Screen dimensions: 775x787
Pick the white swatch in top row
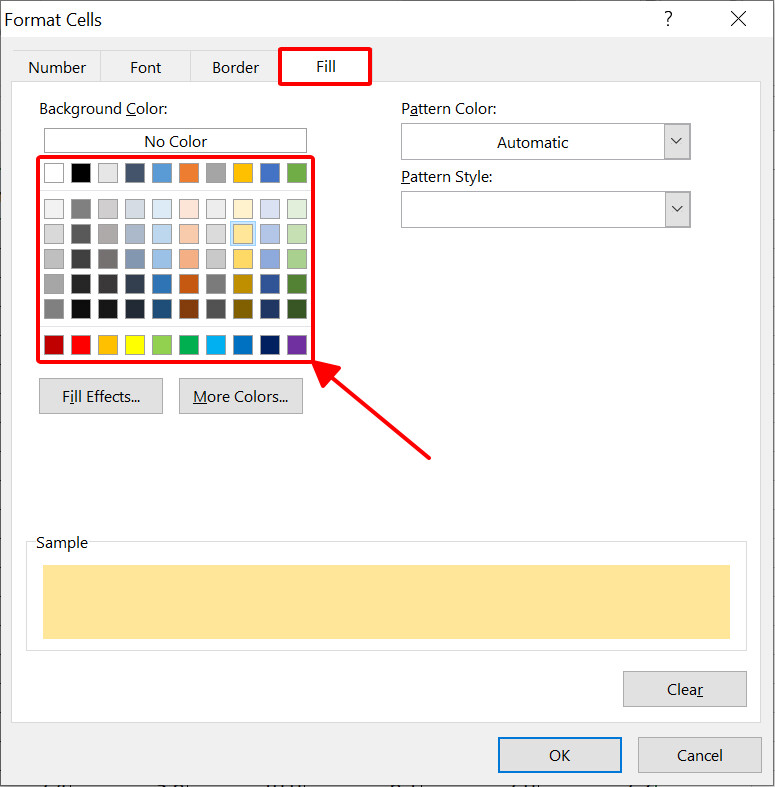point(54,173)
